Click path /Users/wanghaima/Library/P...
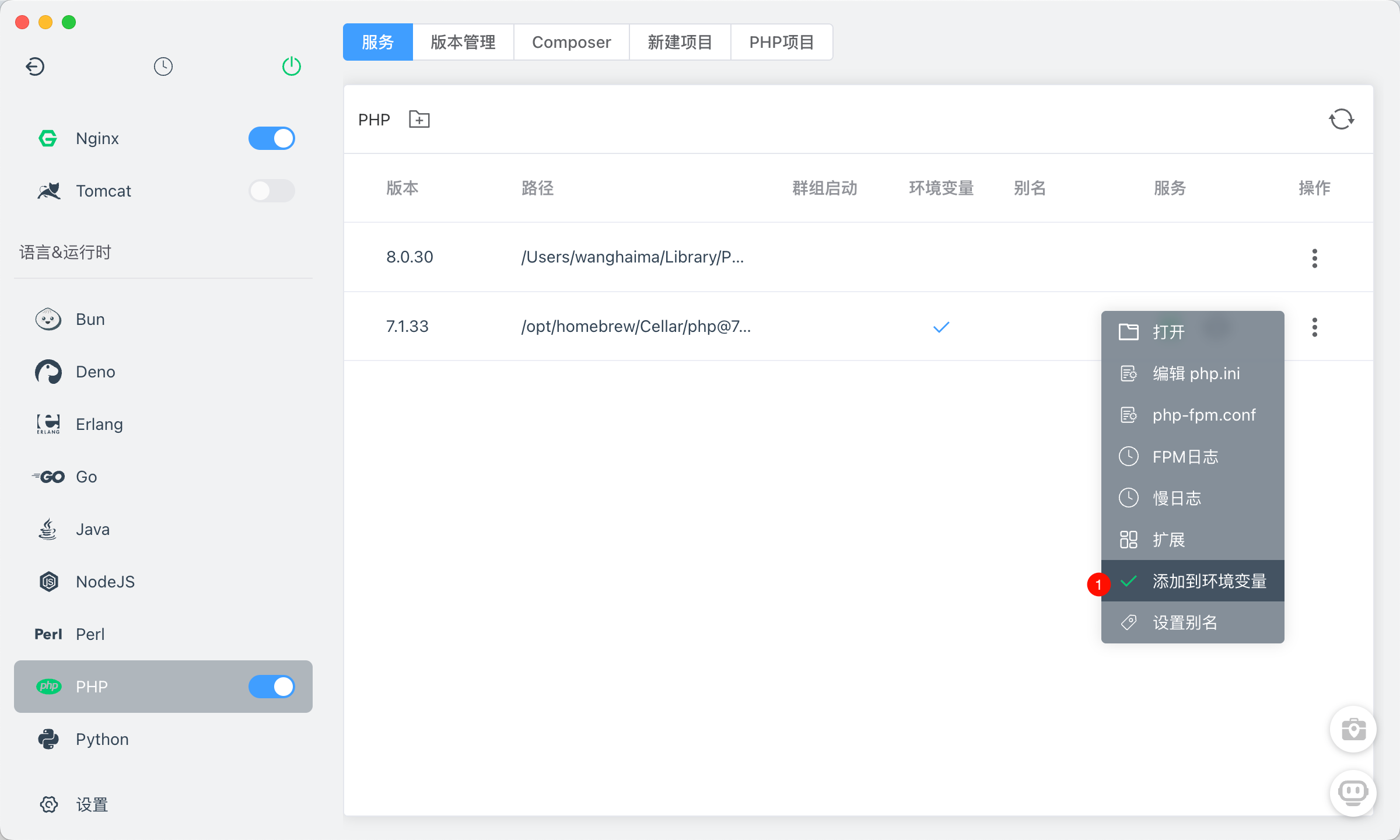The width and height of the screenshot is (1400, 840). pos(632,257)
